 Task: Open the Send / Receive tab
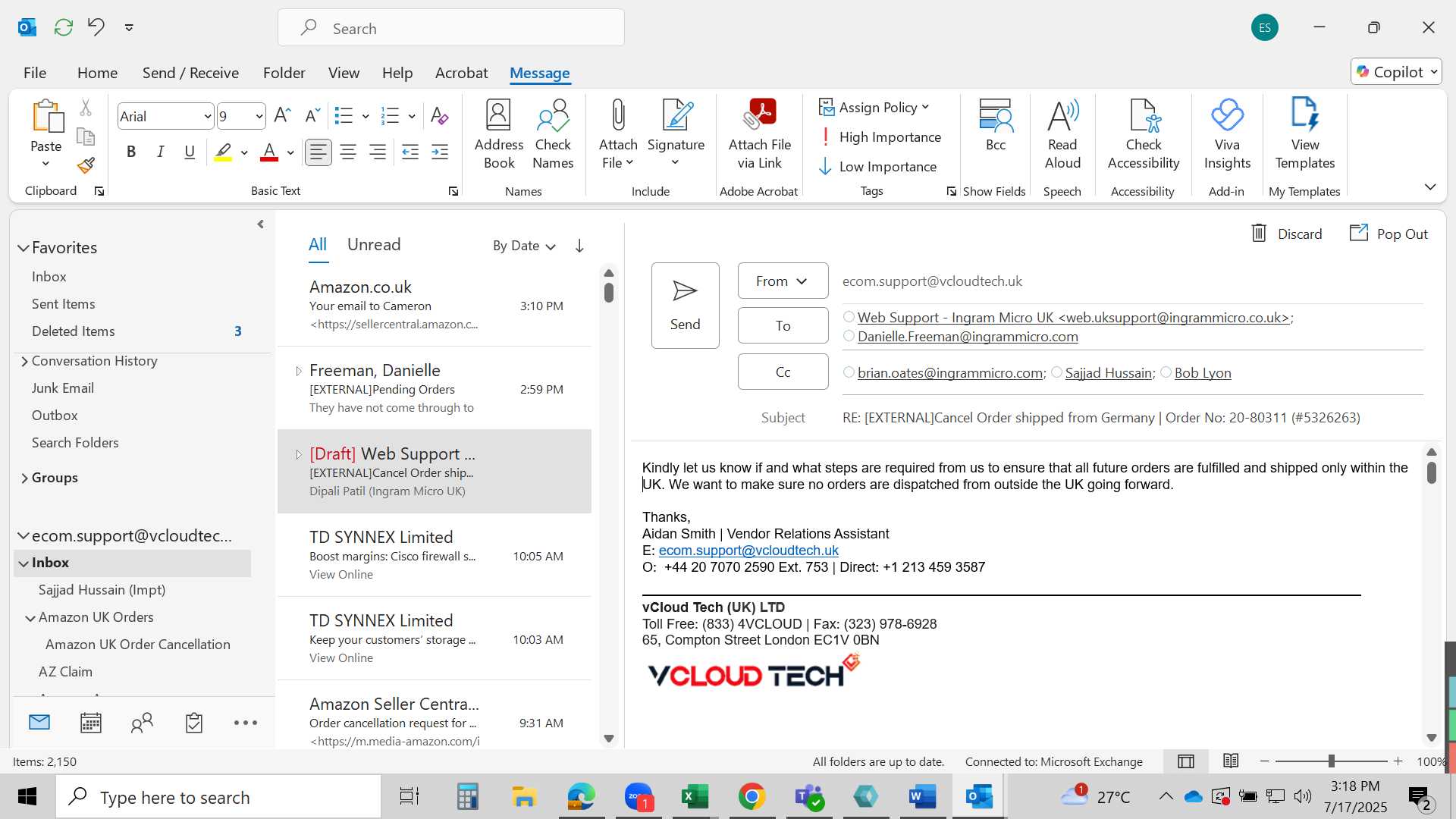pyautogui.click(x=190, y=73)
